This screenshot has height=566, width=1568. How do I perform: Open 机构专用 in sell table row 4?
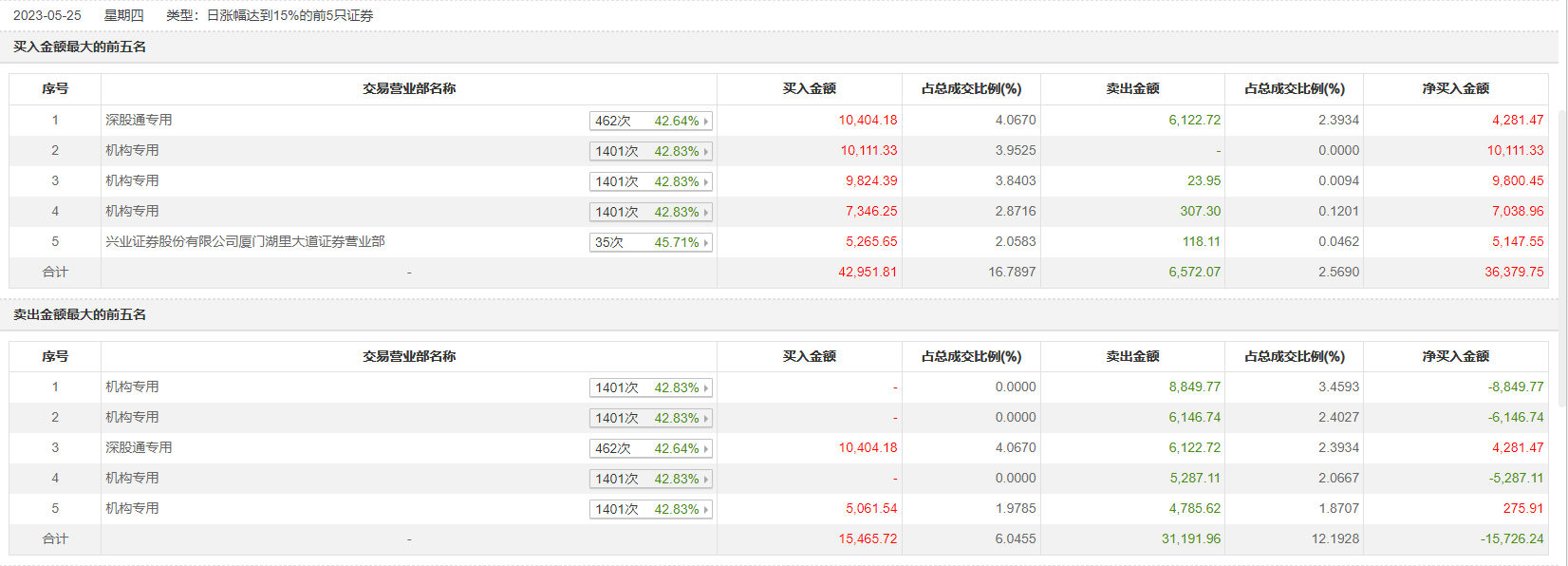(132, 478)
